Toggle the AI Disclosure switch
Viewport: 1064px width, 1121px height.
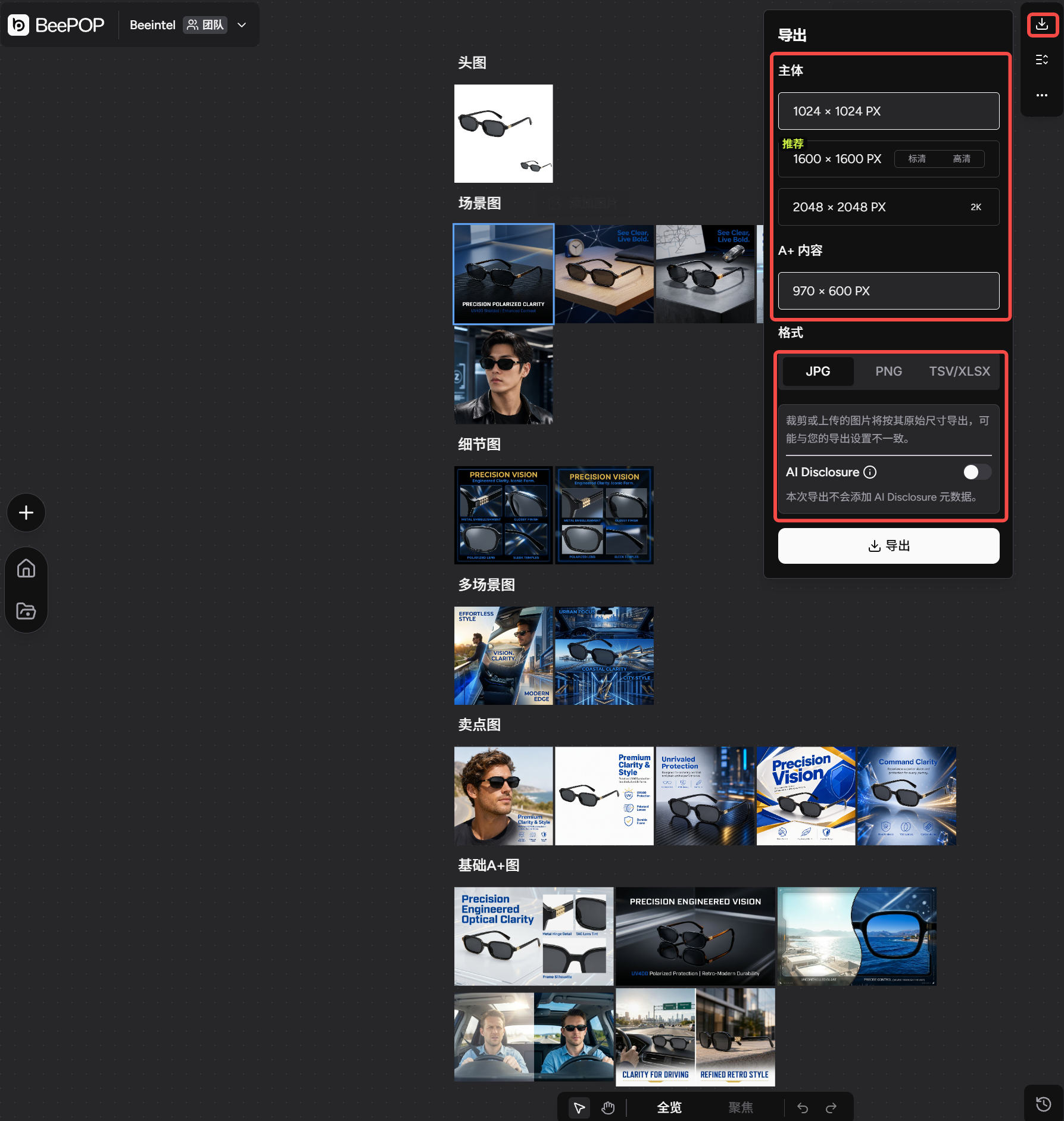(x=977, y=472)
